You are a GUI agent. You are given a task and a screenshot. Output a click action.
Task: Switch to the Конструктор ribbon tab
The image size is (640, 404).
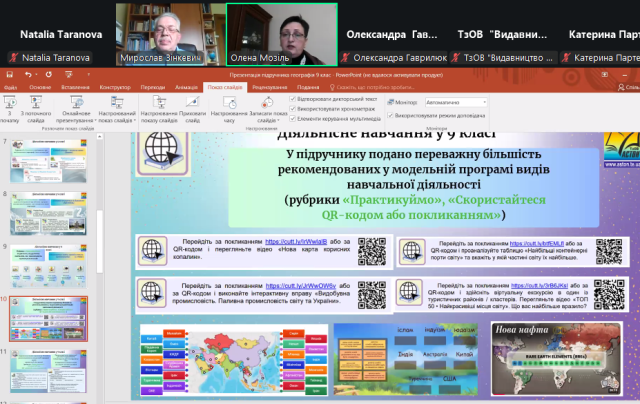(115, 87)
